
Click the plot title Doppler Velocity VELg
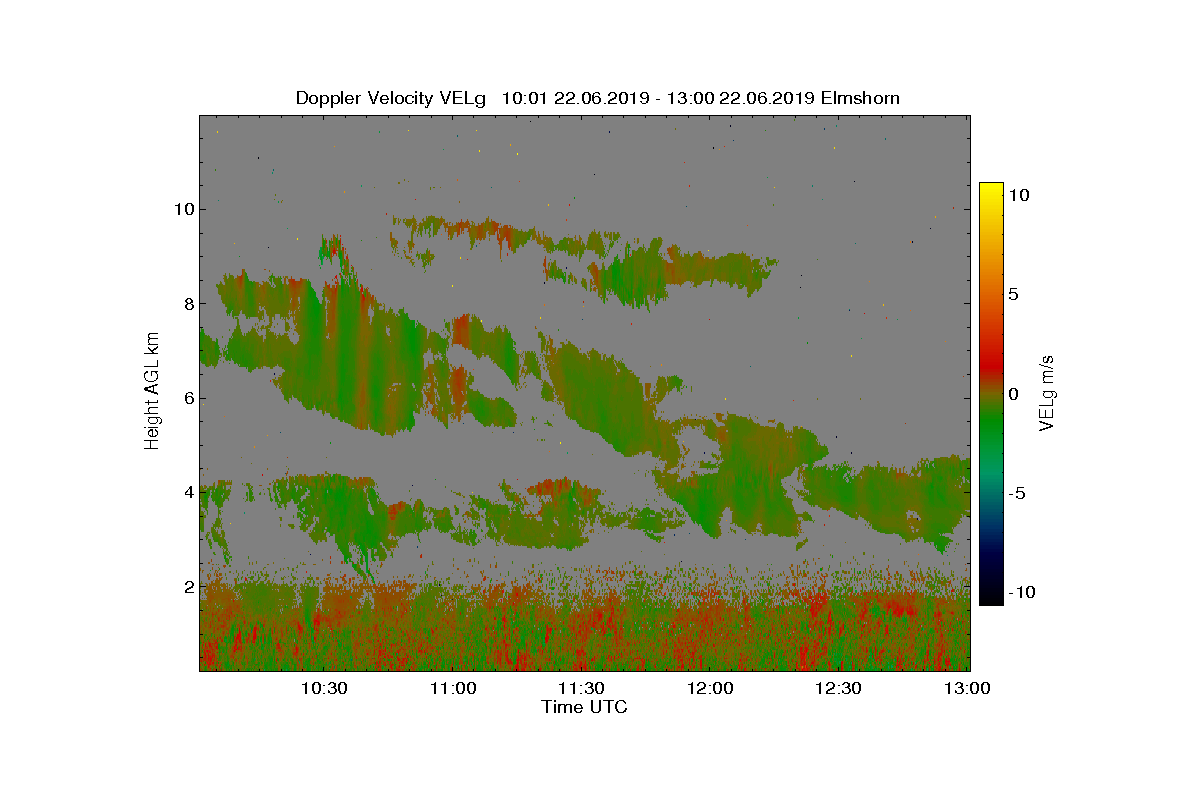pyautogui.click(x=391, y=98)
